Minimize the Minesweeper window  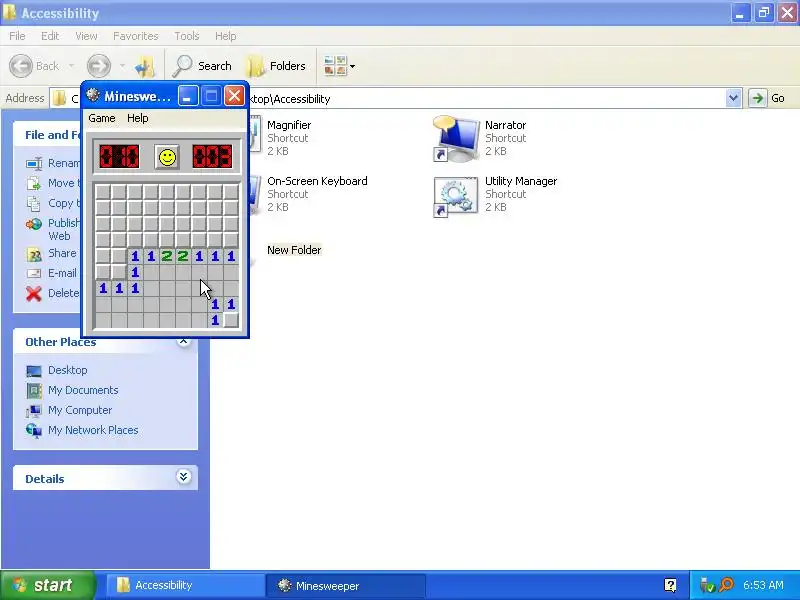pos(188,96)
